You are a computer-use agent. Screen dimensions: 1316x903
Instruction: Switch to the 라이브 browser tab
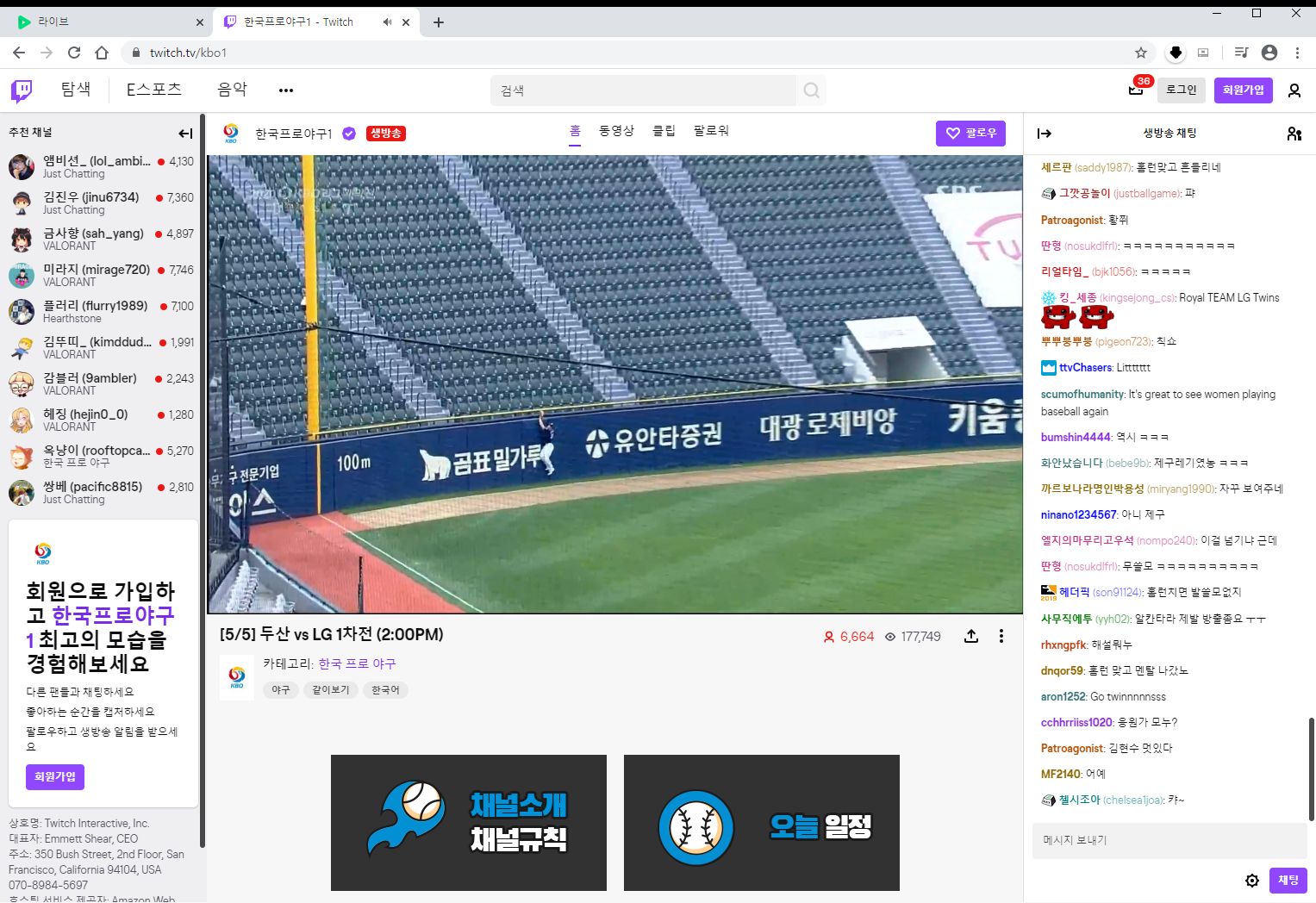[106, 22]
